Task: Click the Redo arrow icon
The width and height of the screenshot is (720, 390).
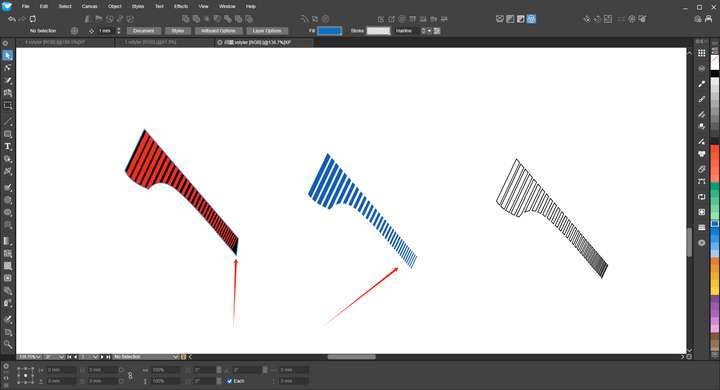Action: [x=22, y=19]
